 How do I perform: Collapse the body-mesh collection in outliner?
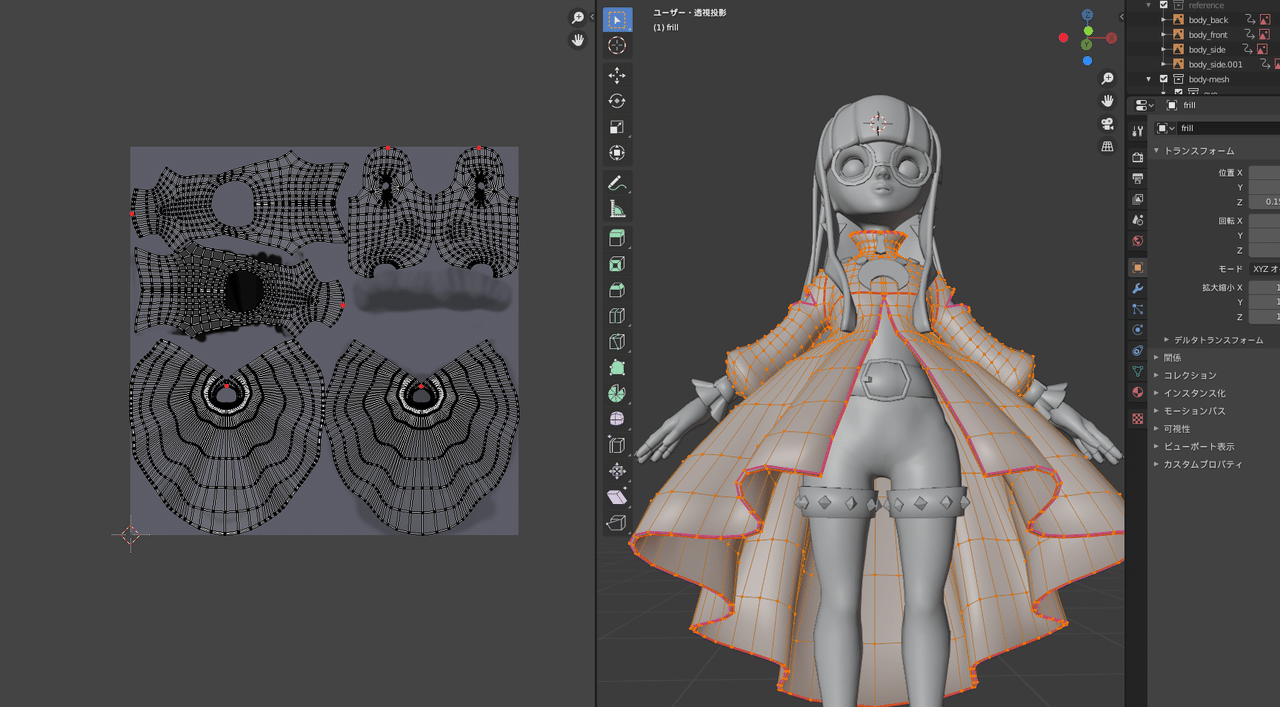click(x=1149, y=79)
